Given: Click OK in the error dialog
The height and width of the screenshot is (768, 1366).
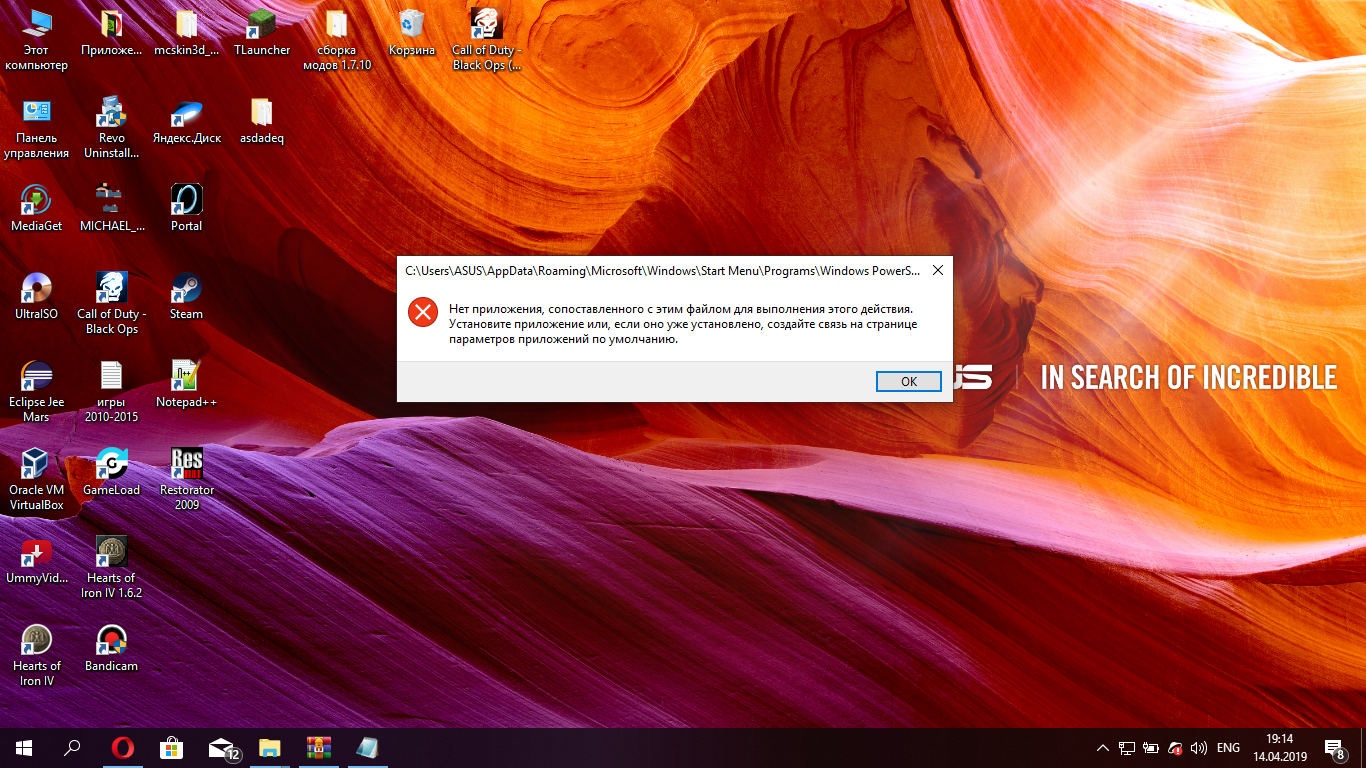Looking at the screenshot, I should tap(908, 381).
